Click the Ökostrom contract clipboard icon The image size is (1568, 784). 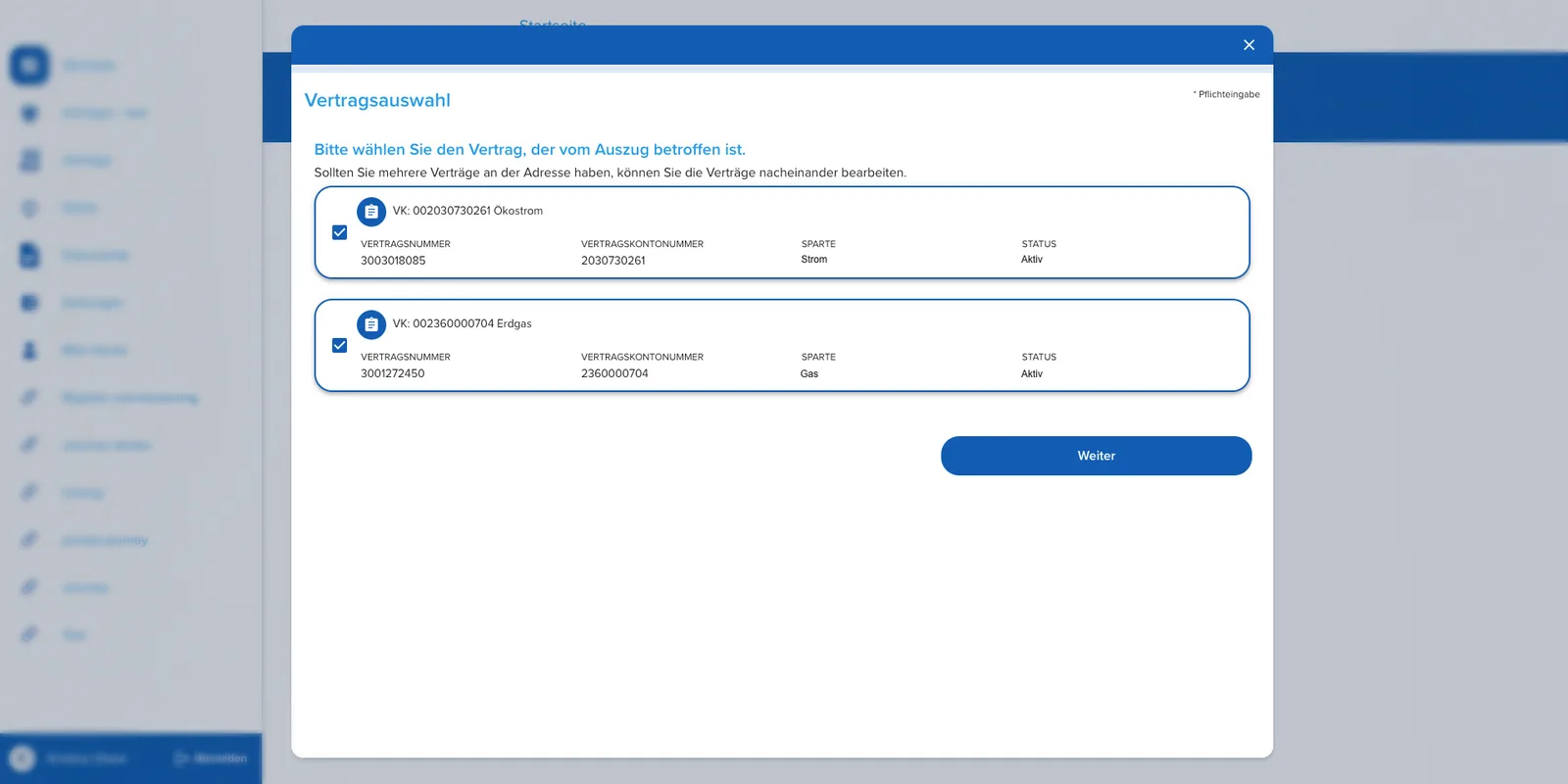[x=371, y=212]
